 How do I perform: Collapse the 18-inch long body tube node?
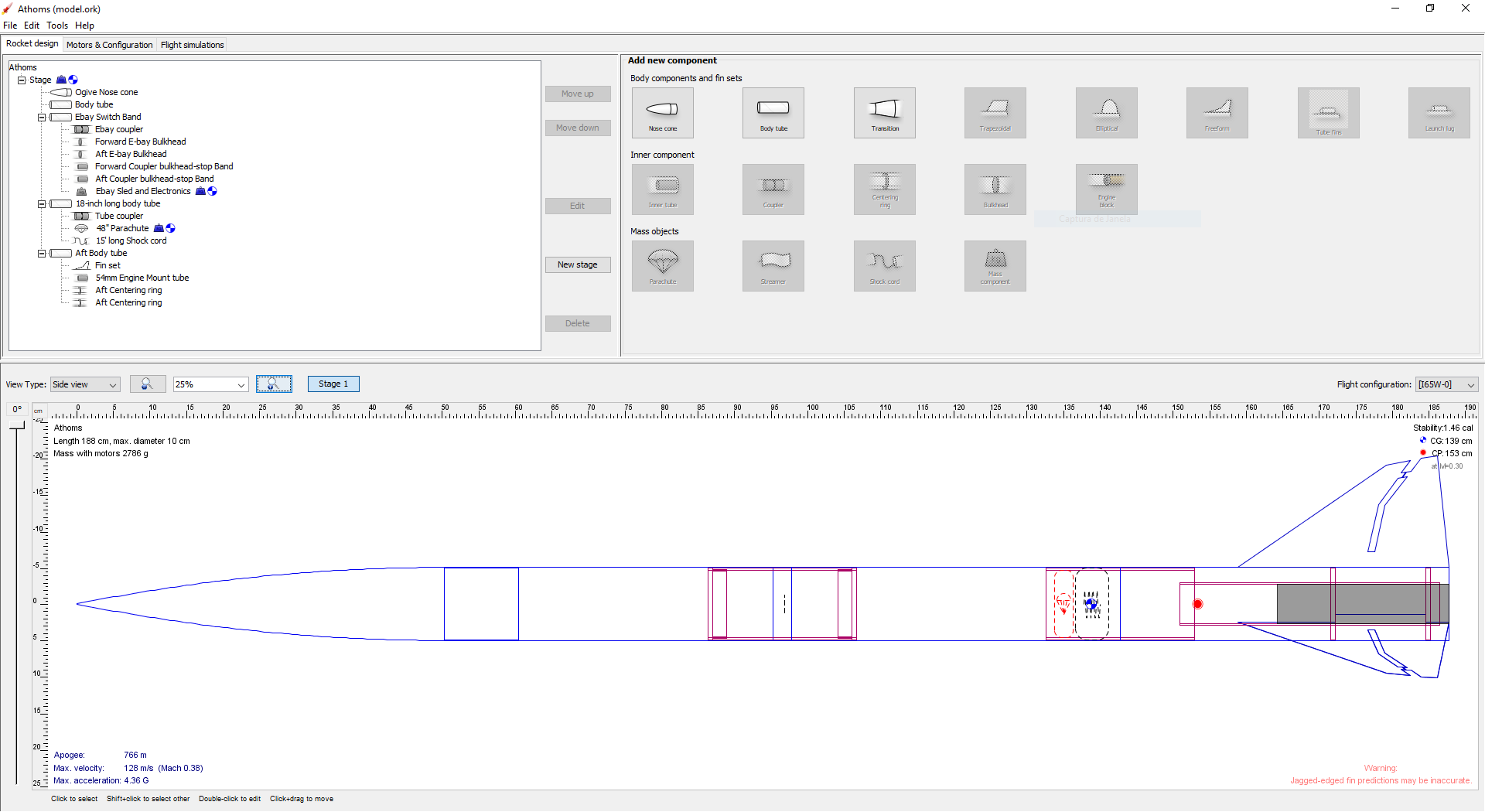[x=42, y=203]
